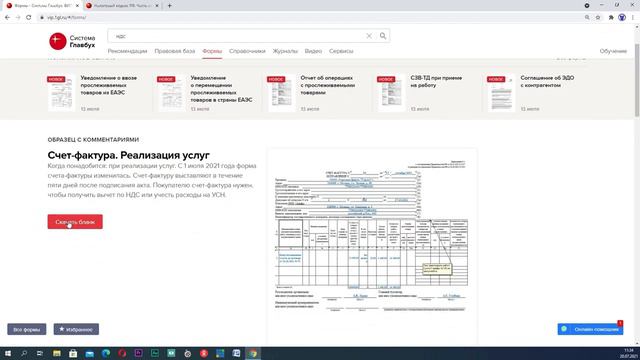
Task: Click thumbnail of Уведомление о ввозе form
Action: pos(61,93)
